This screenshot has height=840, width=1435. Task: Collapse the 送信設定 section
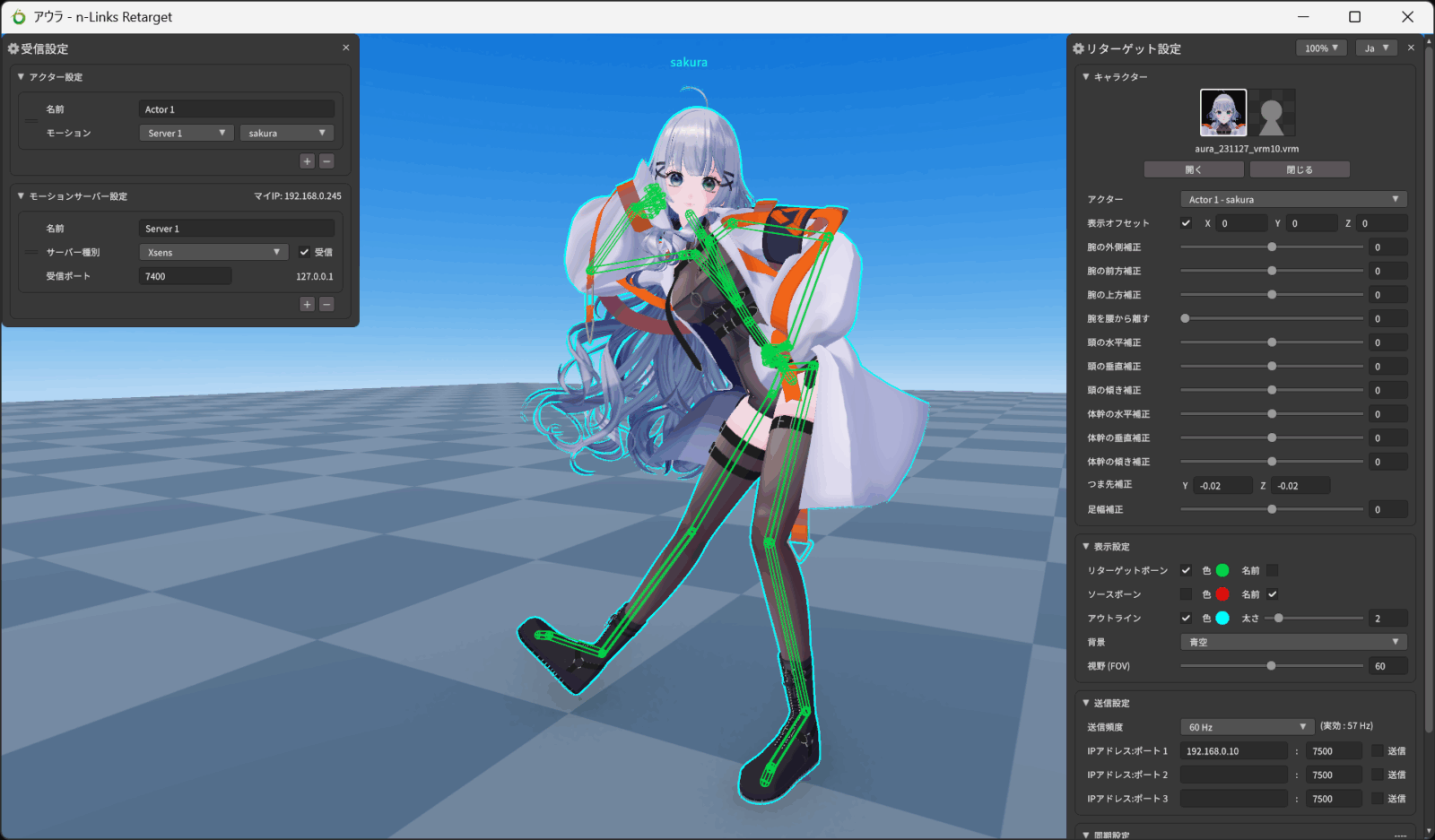[1086, 704]
